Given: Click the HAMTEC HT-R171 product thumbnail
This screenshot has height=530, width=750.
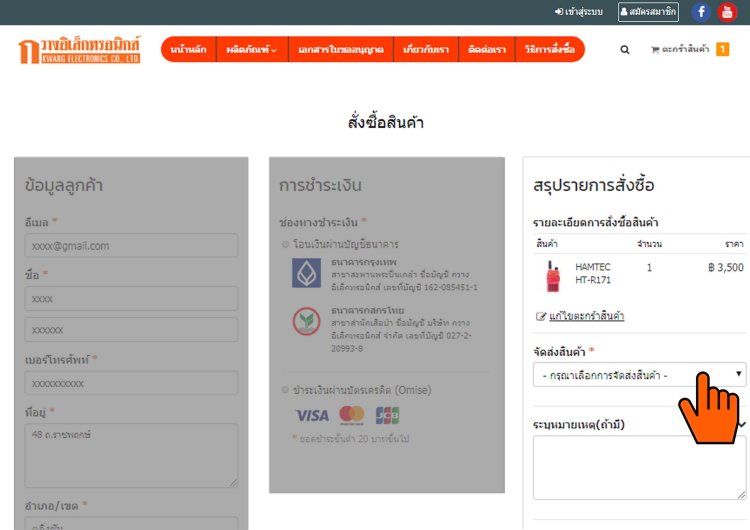Looking at the screenshot, I should click(552, 275).
